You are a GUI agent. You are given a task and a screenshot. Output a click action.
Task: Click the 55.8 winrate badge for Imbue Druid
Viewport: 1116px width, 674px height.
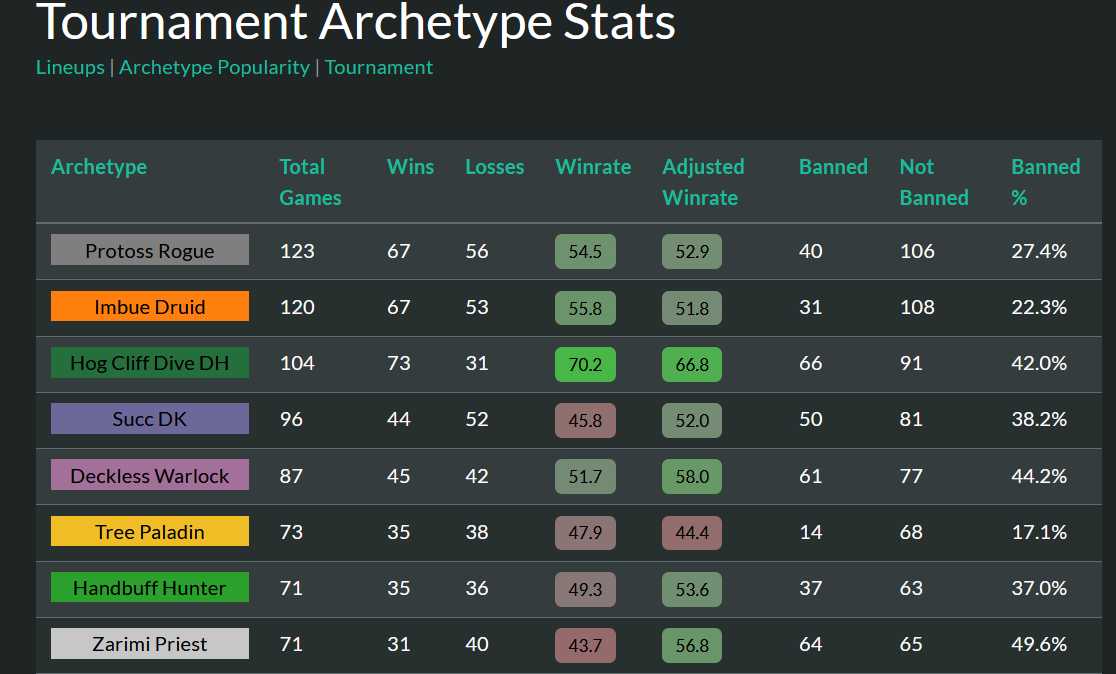585,307
